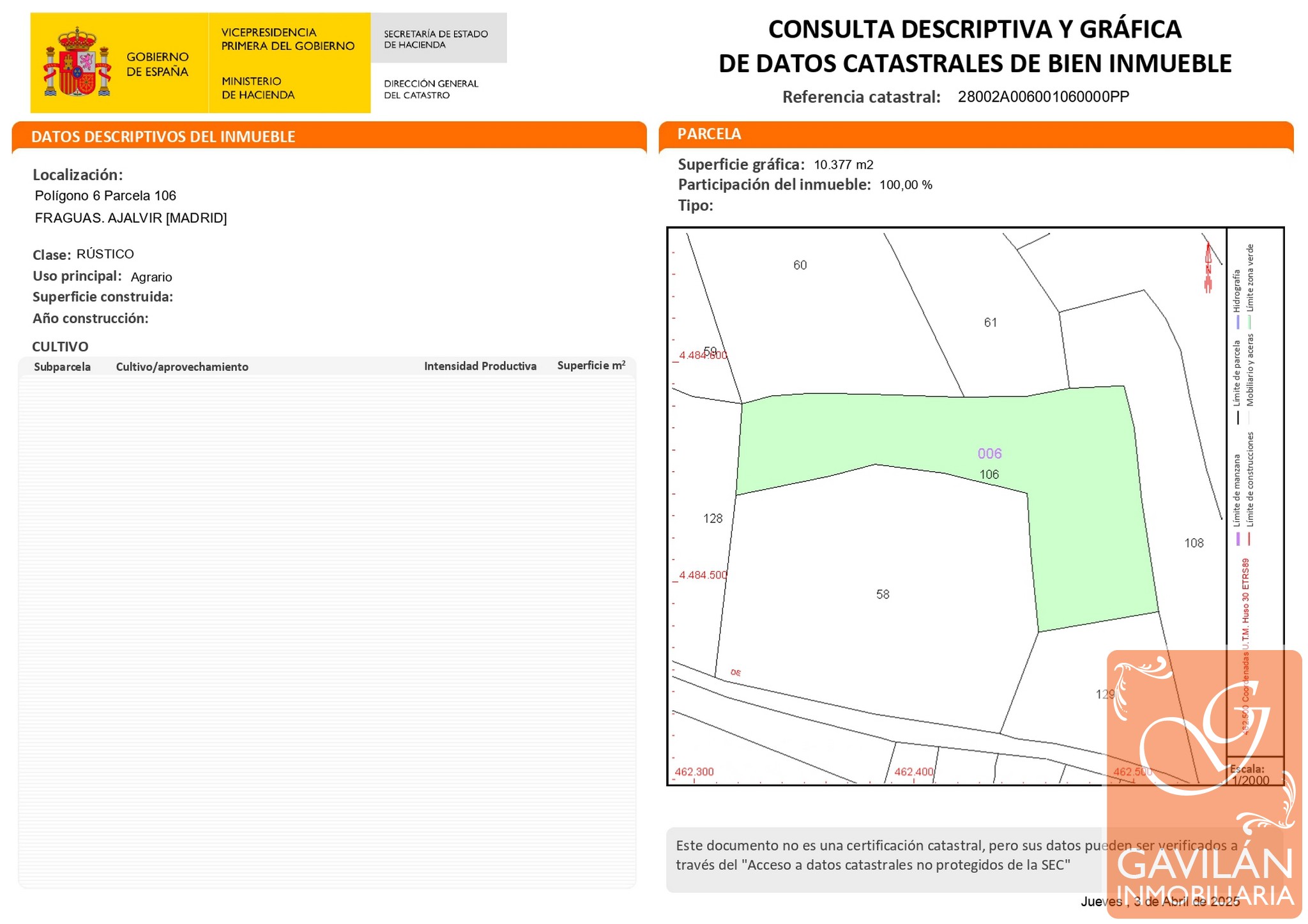This screenshot has width=1308, height=924.
Task: Click the purple Límite de manzana legend mark
Action: (x=1238, y=539)
